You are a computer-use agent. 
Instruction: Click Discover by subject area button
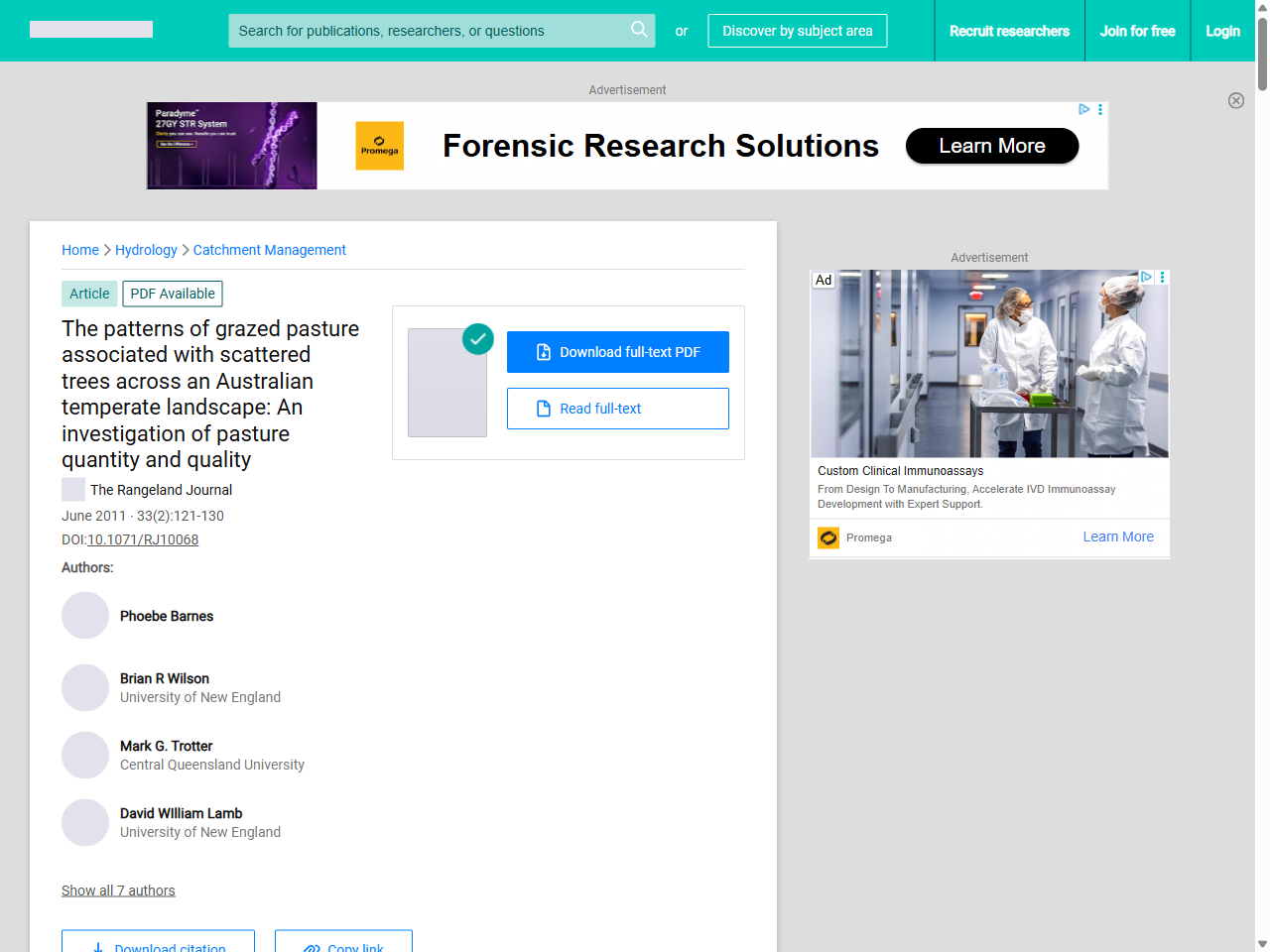click(x=798, y=31)
